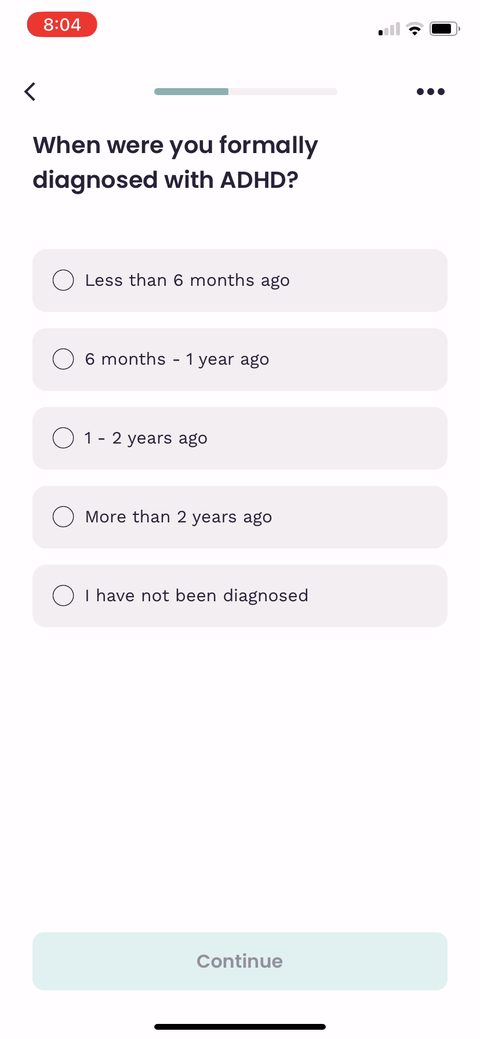
Task: Click the filled part of the progress bar
Action: point(192,91)
